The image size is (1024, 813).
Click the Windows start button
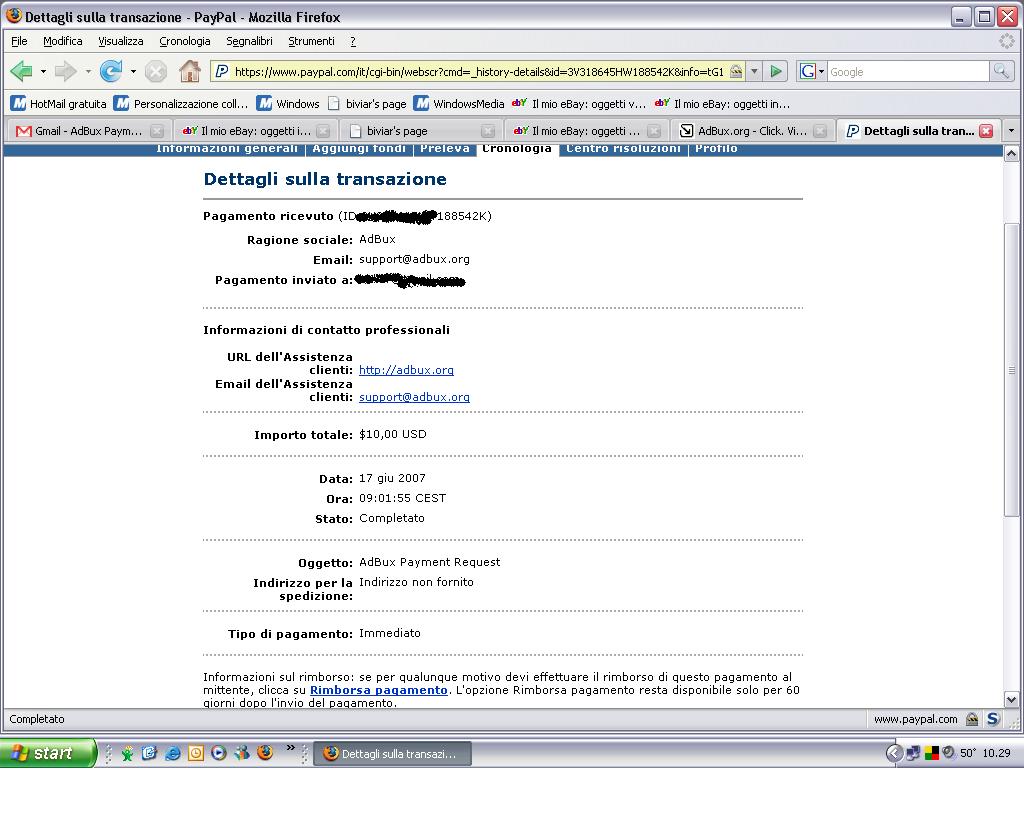(48, 753)
